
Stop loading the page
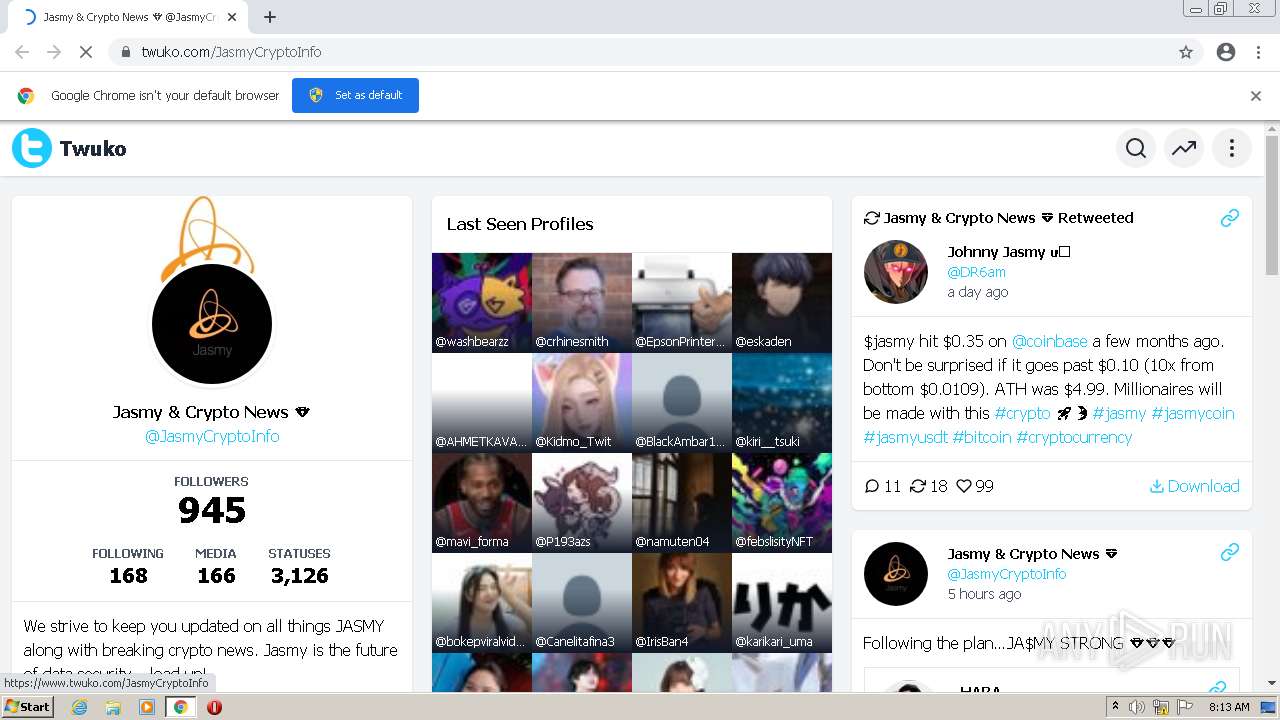tap(86, 52)
